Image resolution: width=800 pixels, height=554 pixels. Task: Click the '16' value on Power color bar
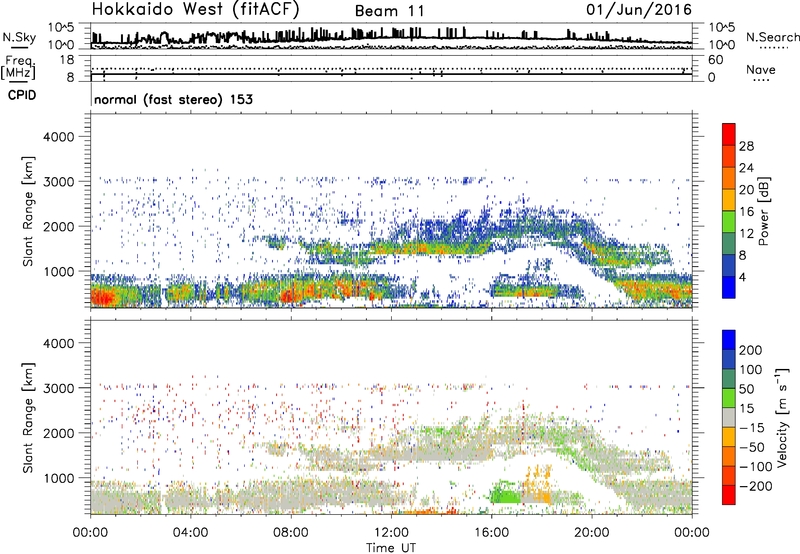pos(746,212)
